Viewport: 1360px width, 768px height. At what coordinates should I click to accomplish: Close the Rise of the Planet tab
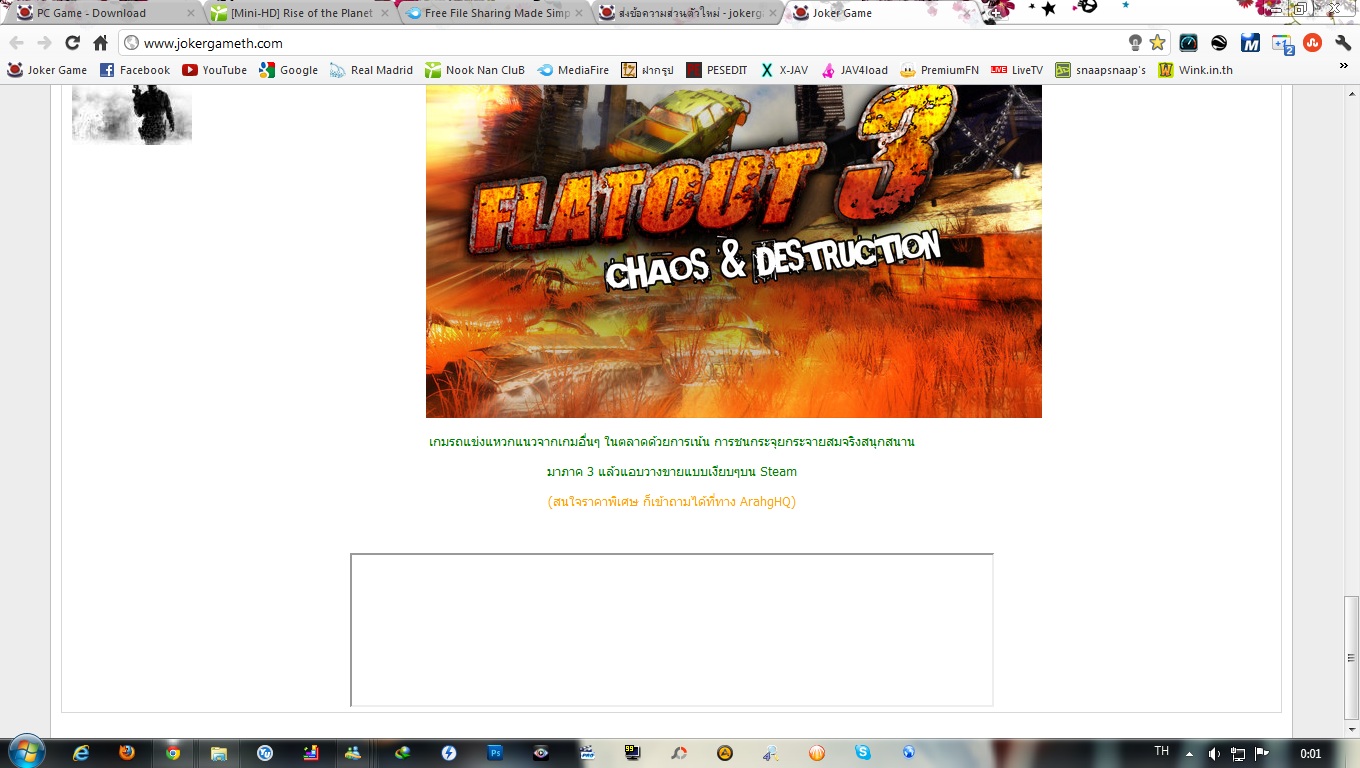385,13
